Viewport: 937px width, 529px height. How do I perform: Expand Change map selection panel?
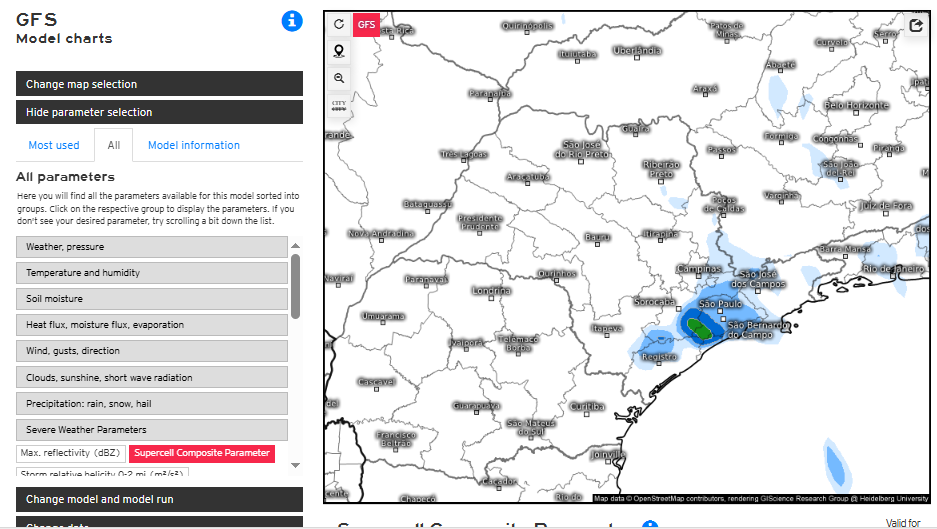pyautogui.click(x=159, y=84)
